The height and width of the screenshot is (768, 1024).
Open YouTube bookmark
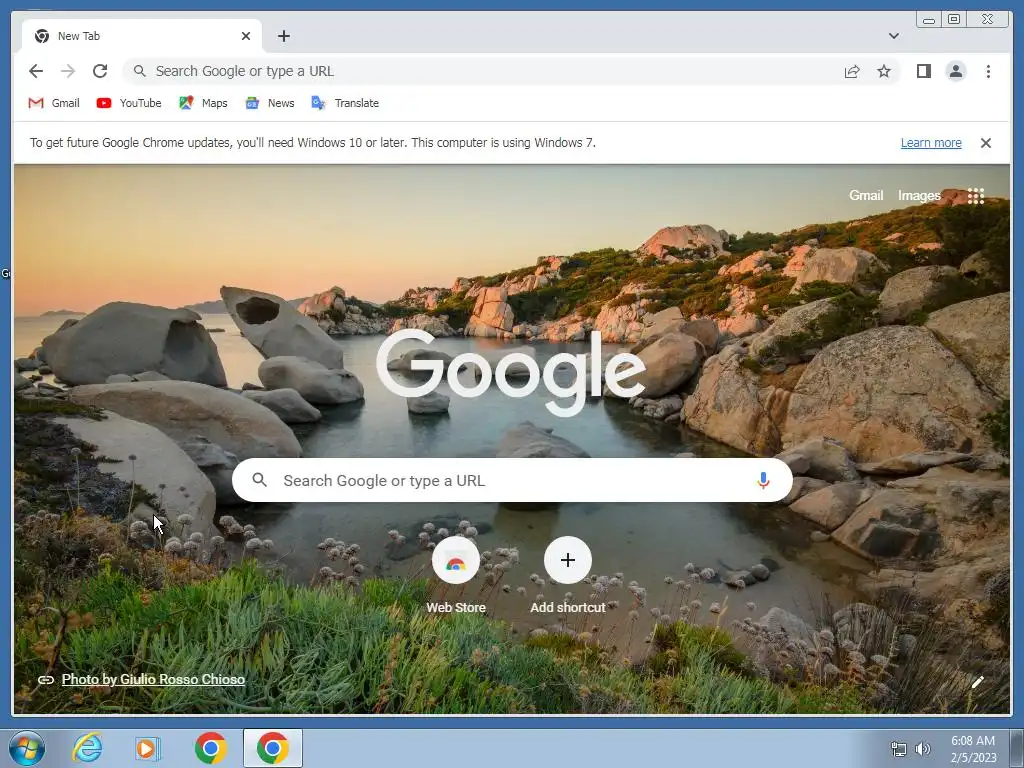point(129,103)
